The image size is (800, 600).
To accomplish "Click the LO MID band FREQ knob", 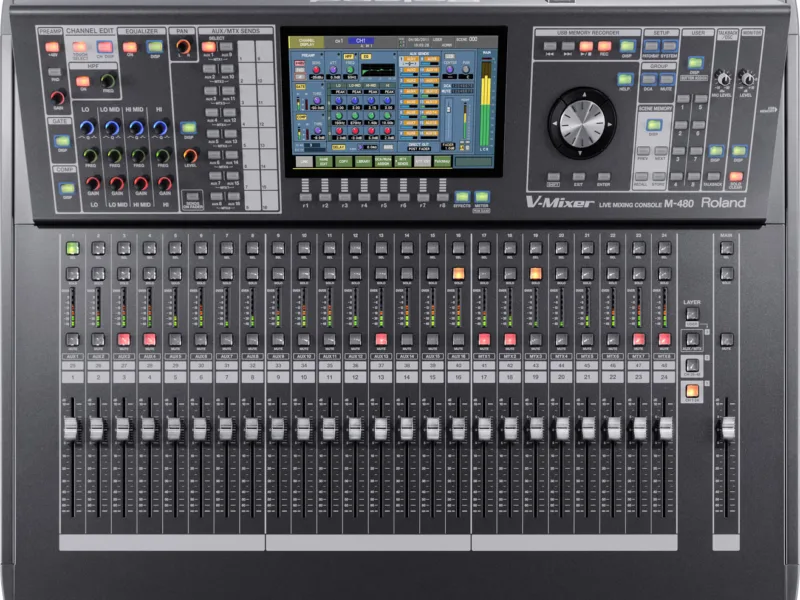I will click(114, 155).
